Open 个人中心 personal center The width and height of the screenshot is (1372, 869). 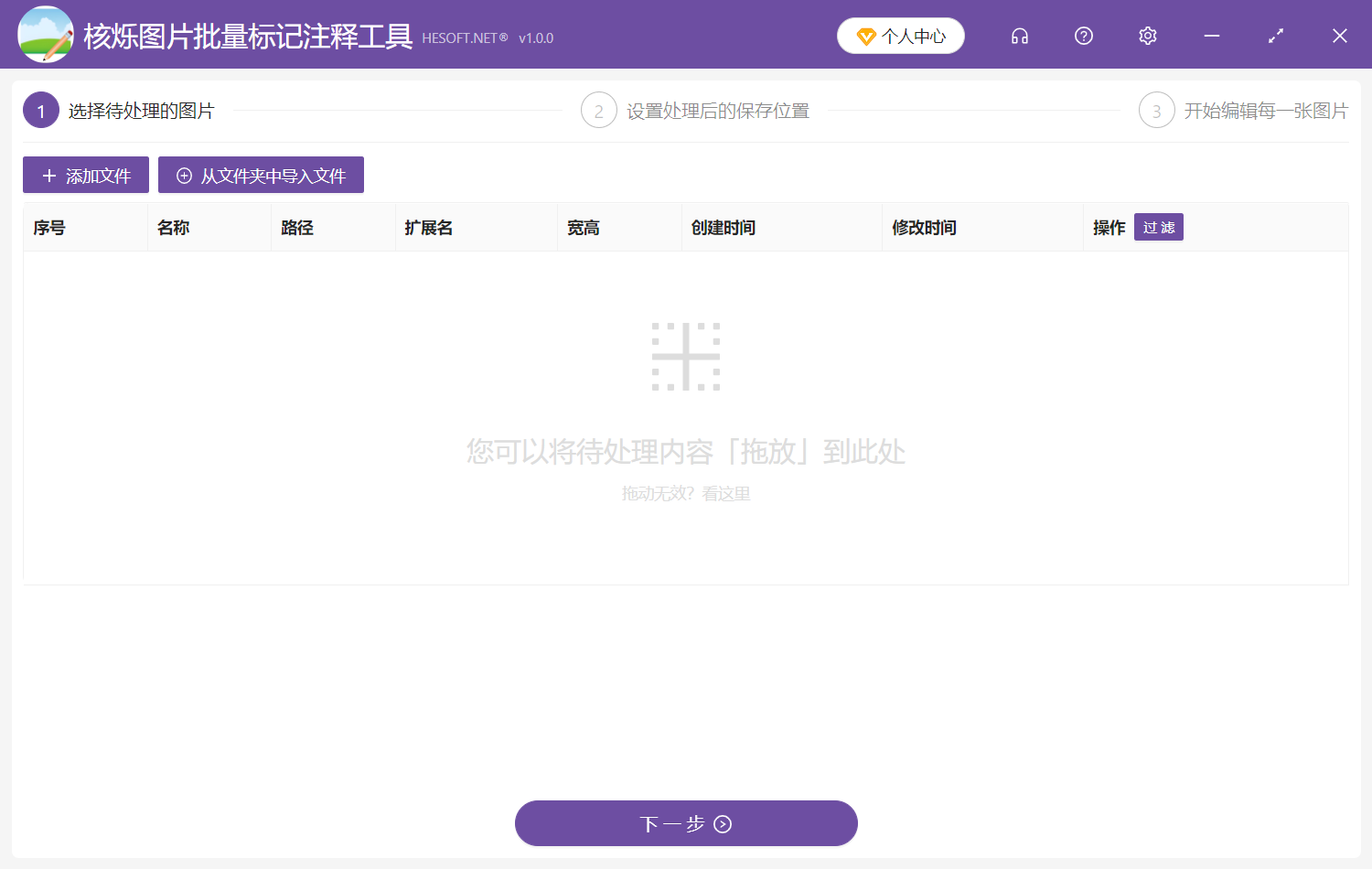[x=900, y=36]
